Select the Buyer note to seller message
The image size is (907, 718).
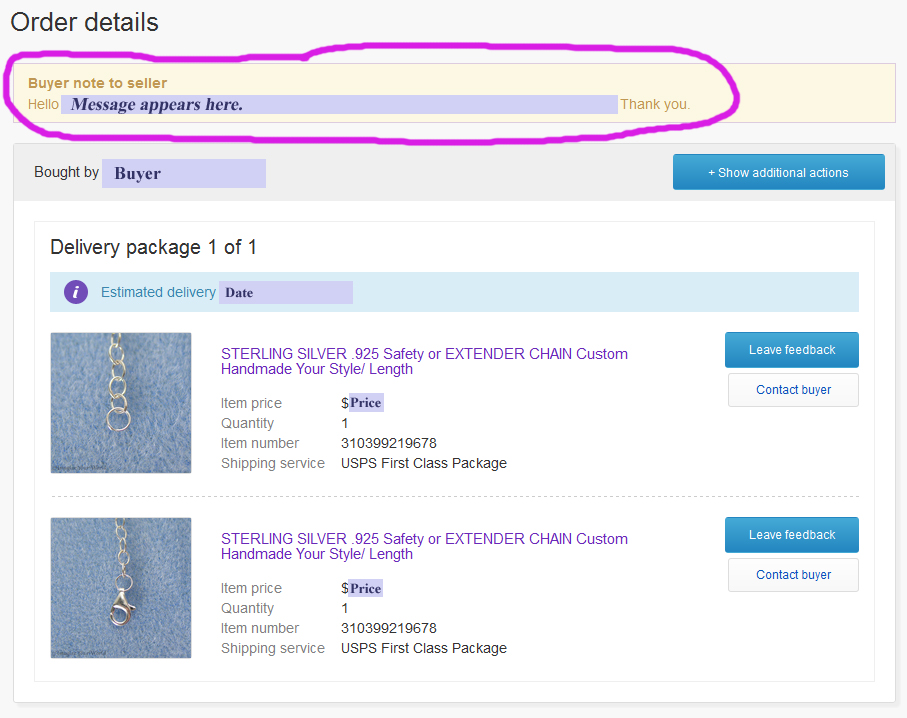pyautogui.click(x=339, y=104)
